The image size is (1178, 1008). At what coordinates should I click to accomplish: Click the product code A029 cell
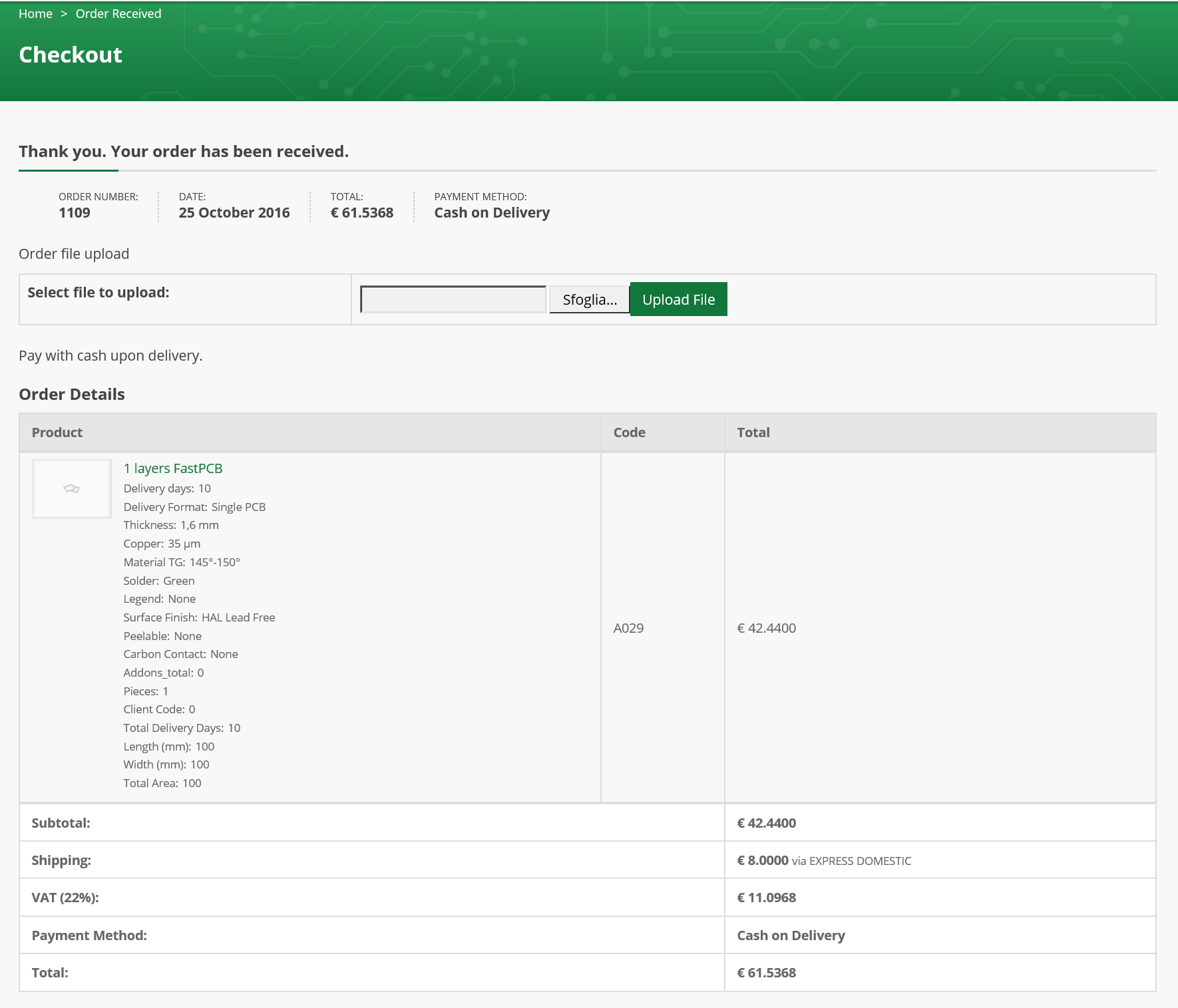[663, 628]
